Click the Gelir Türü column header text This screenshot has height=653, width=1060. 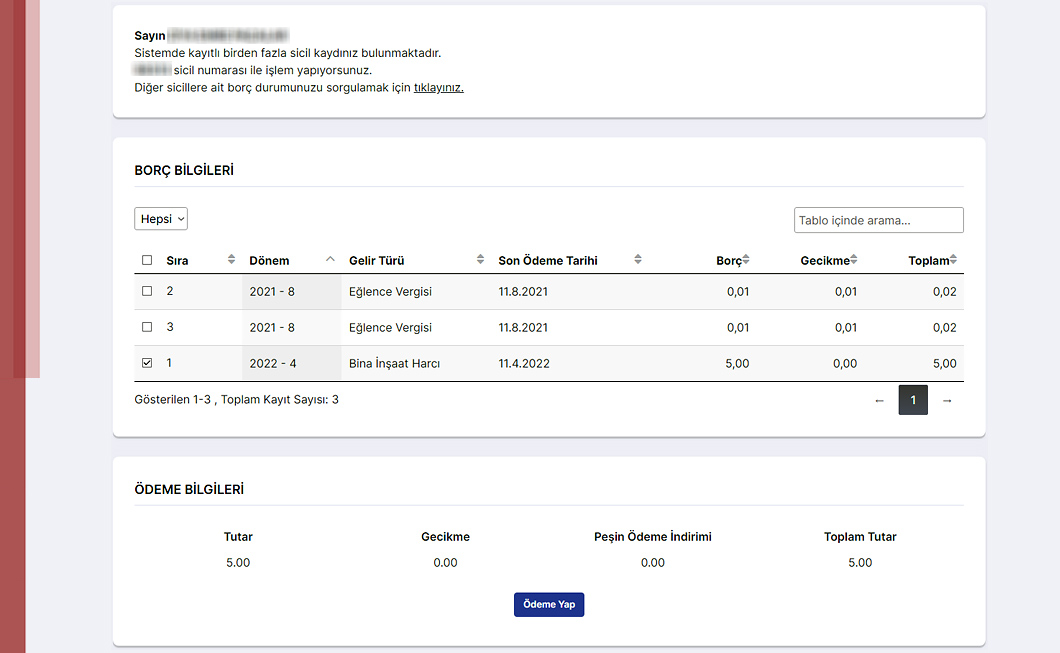(376, 260)
